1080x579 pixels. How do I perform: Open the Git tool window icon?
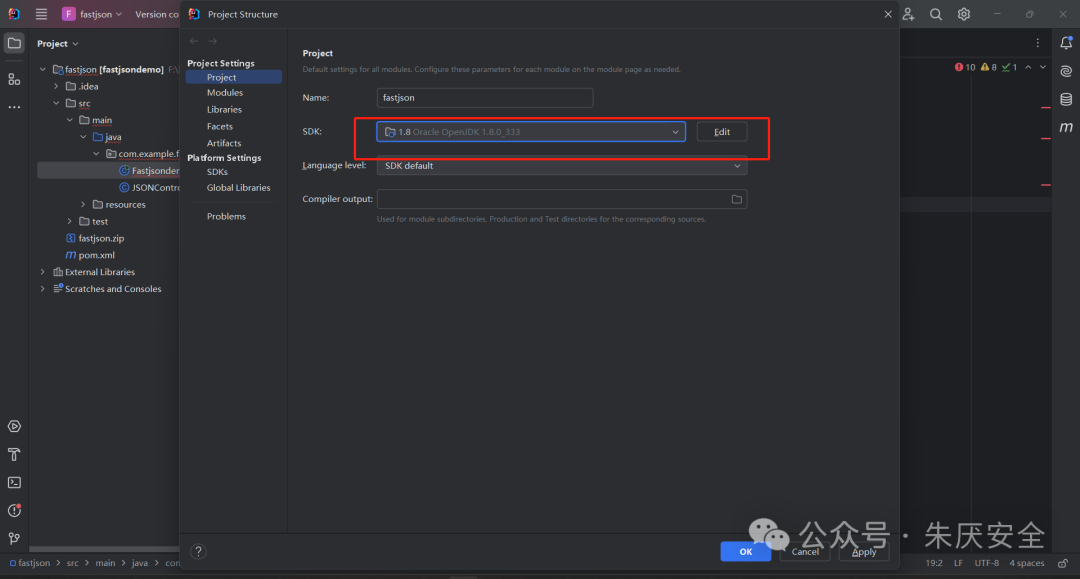click(14, 538)
